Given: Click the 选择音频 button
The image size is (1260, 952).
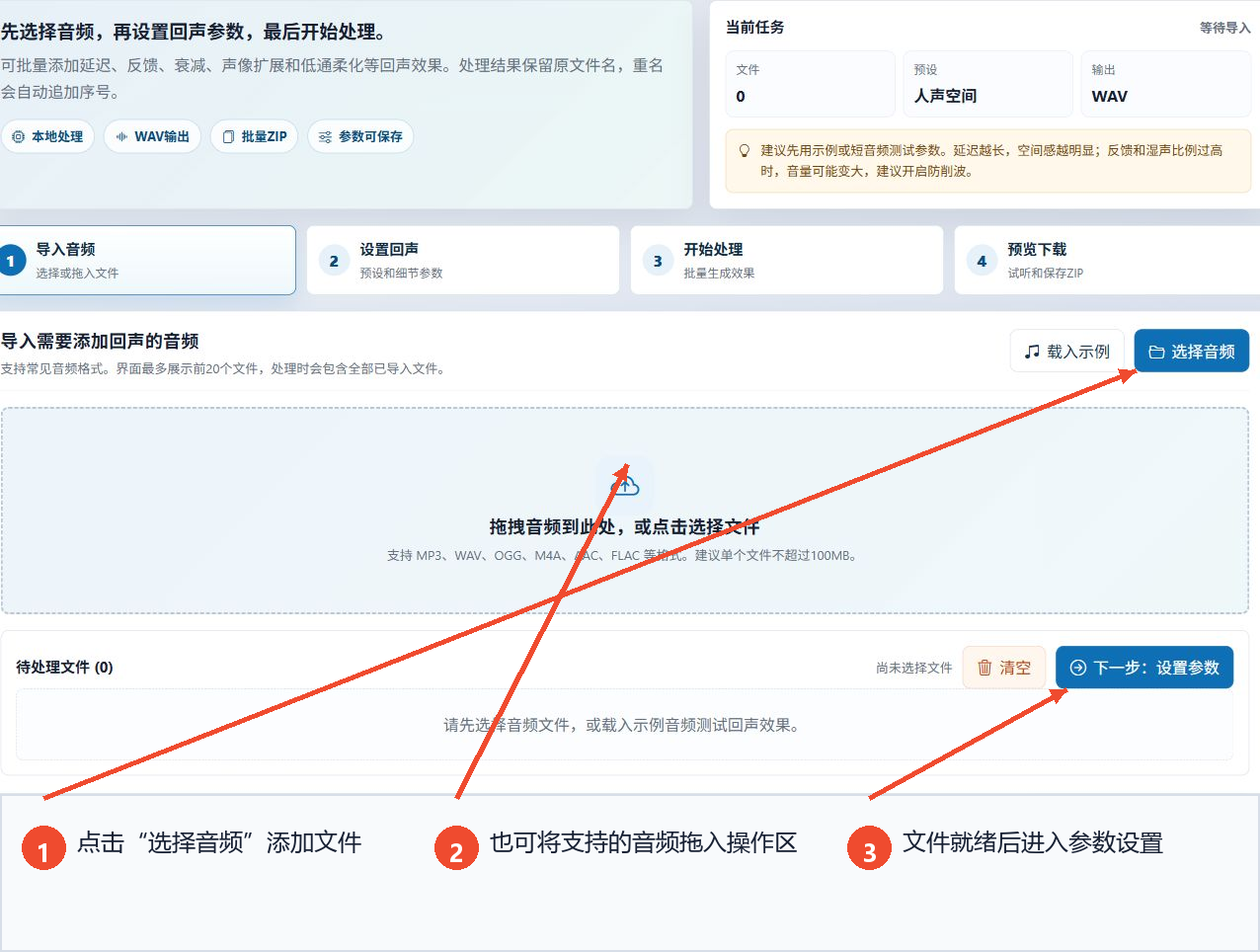Looking at the screenshot, I should coord(1192,352).
